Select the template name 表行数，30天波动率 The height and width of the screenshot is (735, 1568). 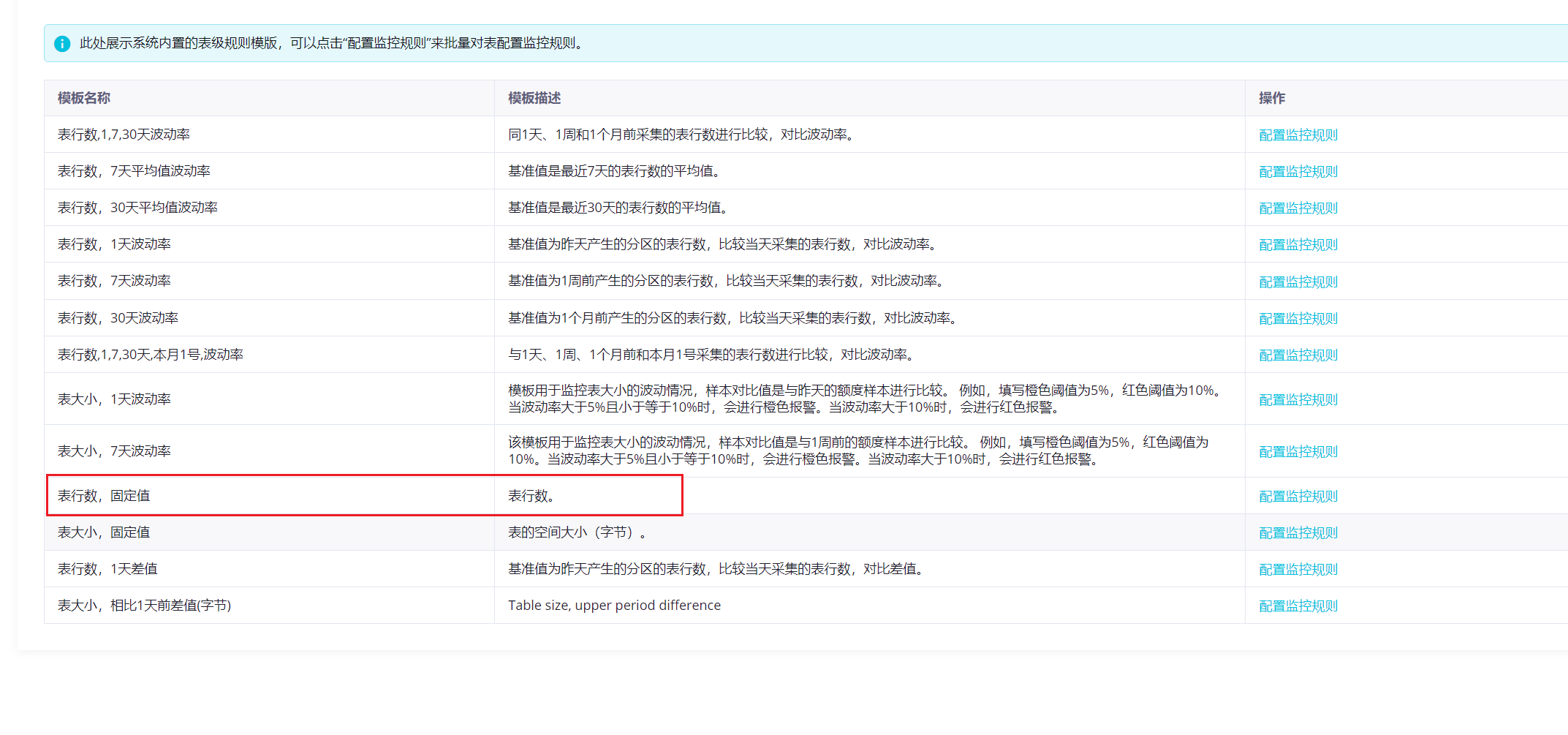point(118,318)
